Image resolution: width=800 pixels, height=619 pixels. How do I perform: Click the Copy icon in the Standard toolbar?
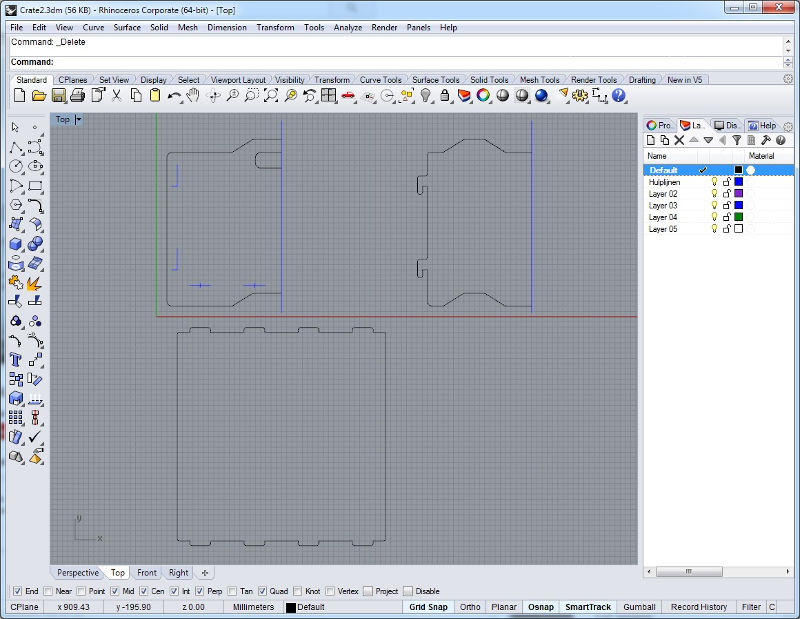click(136, 95)
